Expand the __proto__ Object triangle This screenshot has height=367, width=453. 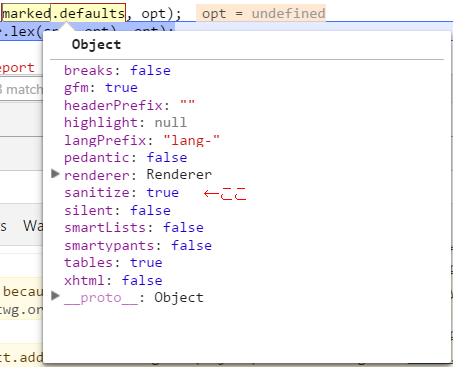coord(55,296)
